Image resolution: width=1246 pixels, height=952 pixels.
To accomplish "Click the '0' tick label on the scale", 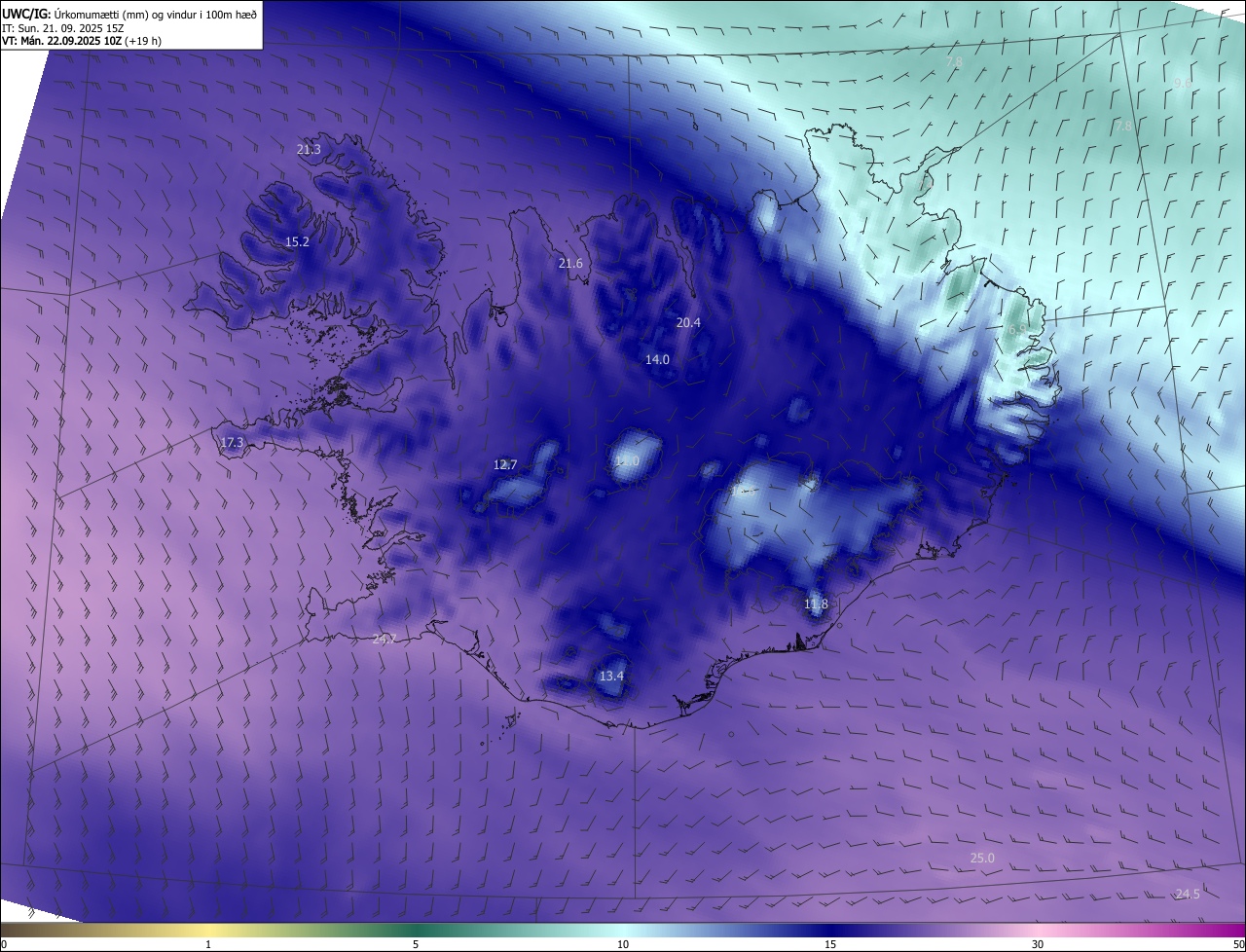I will [4, 944].
